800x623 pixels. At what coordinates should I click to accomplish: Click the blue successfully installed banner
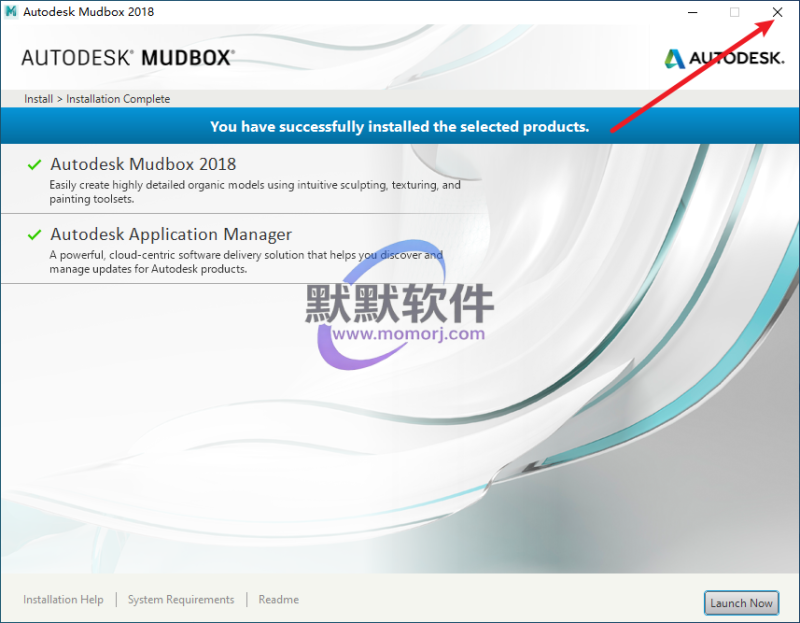400,127
